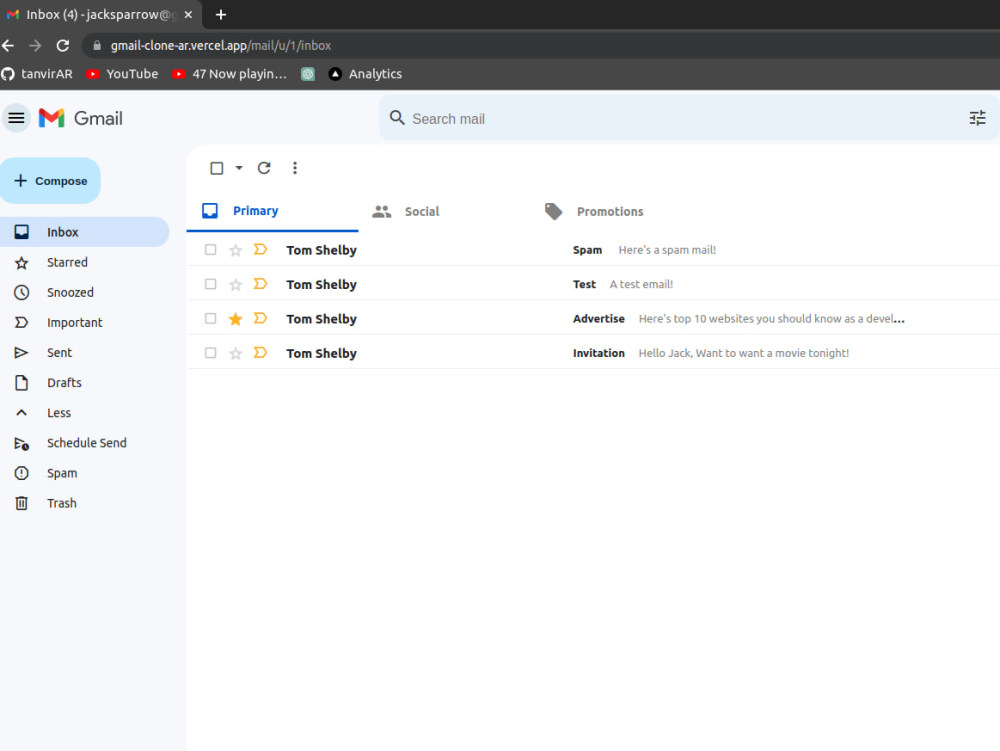Toggle the select-all checkbox
The width and height of the screenshot is (1000, 751).
pos(217,168)
